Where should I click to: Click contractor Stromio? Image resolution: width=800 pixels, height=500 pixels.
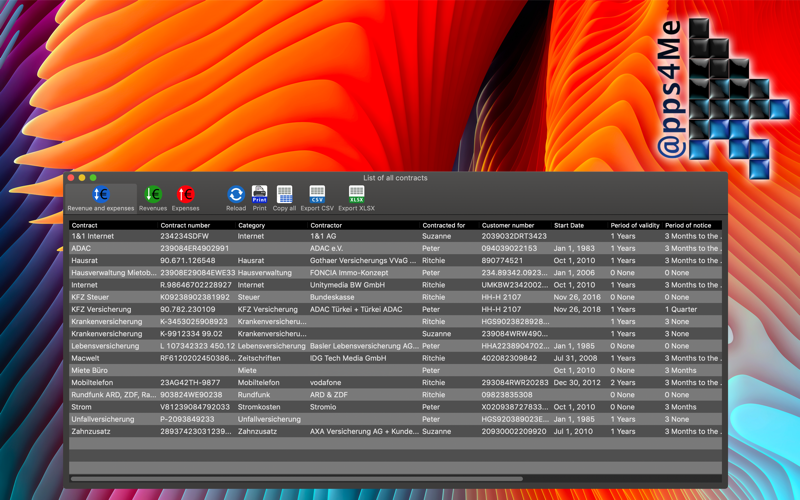[x=323, y=407]
